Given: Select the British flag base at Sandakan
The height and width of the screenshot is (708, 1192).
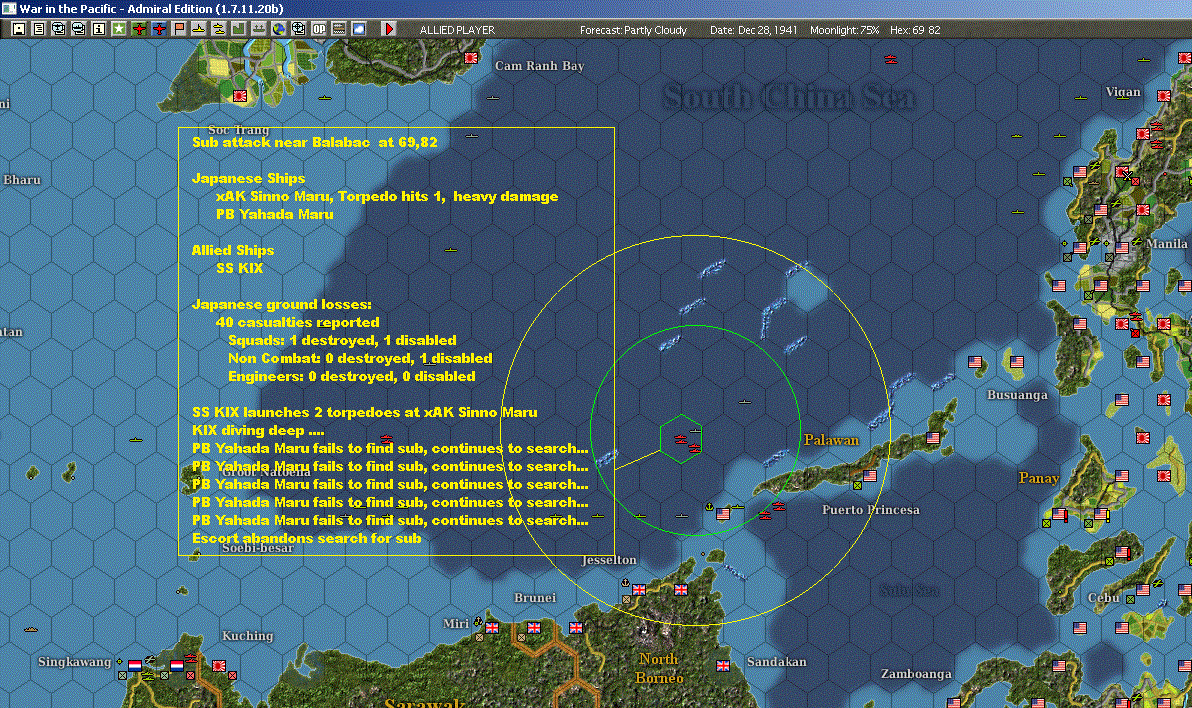Looking at the screenshot, I should click(x=723, y=665).
